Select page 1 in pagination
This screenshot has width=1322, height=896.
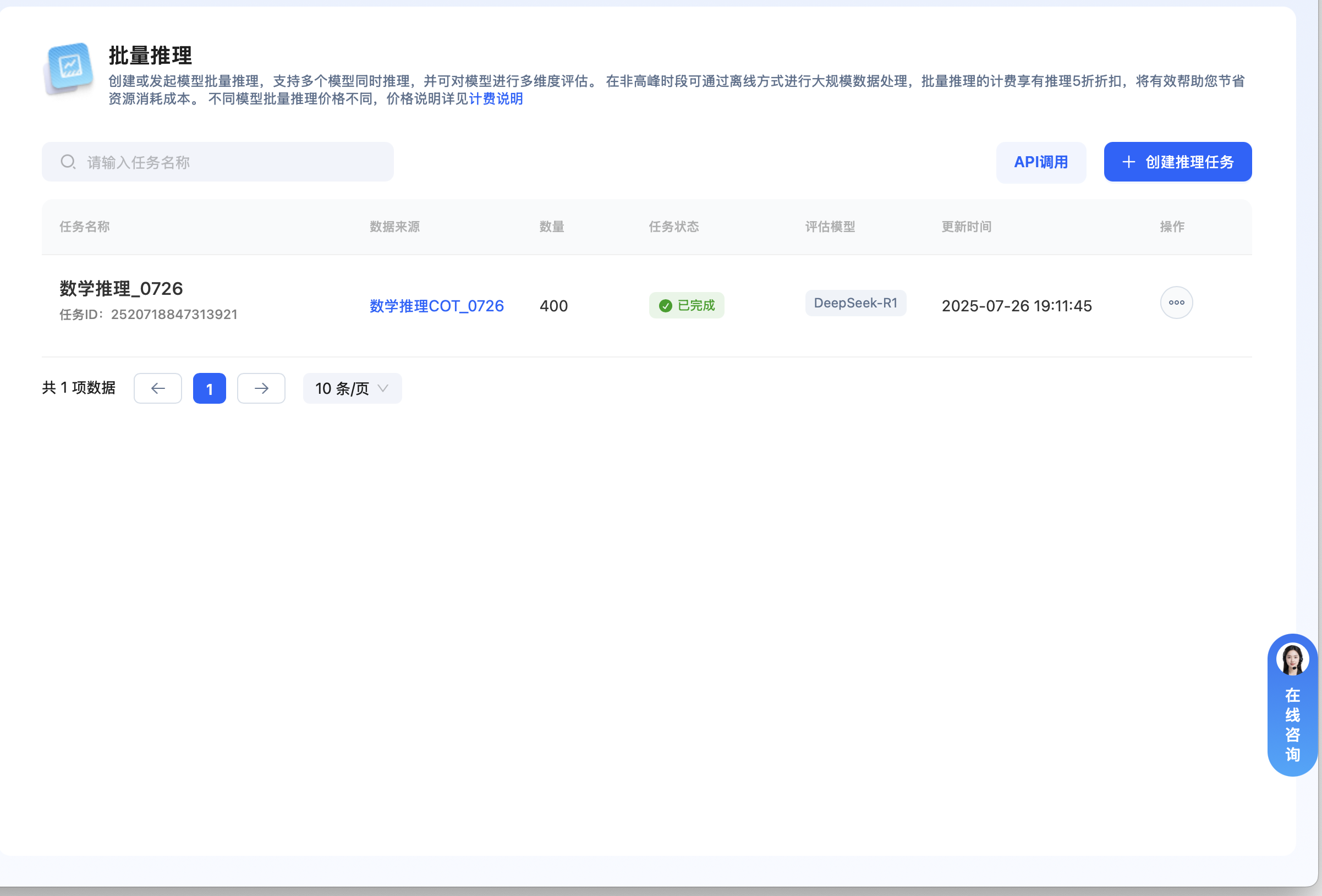210,388
